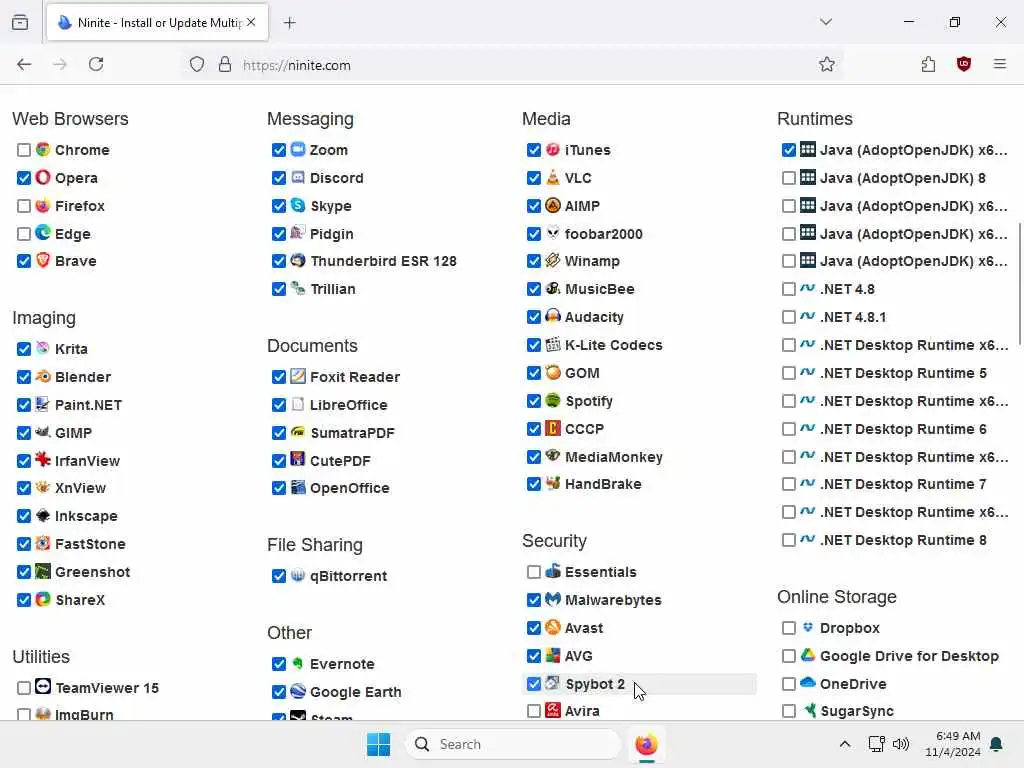
Task: Close the Ninite tab
Action: click(251, 22)
